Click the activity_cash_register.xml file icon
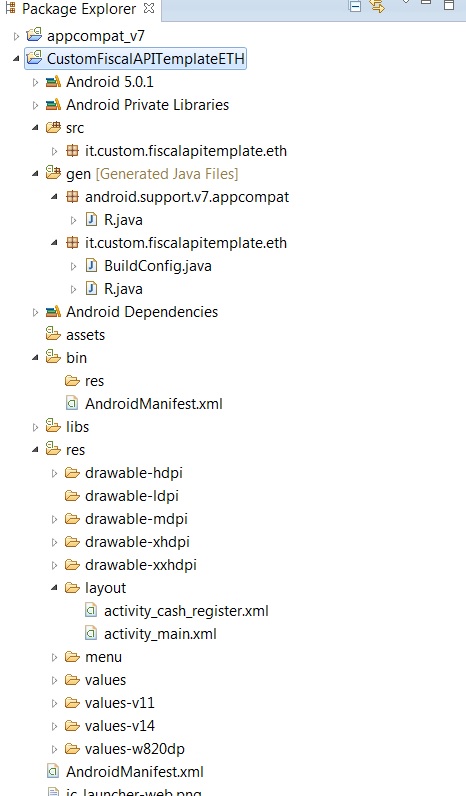Screen dimensions: 466x796 coord(91,610)
